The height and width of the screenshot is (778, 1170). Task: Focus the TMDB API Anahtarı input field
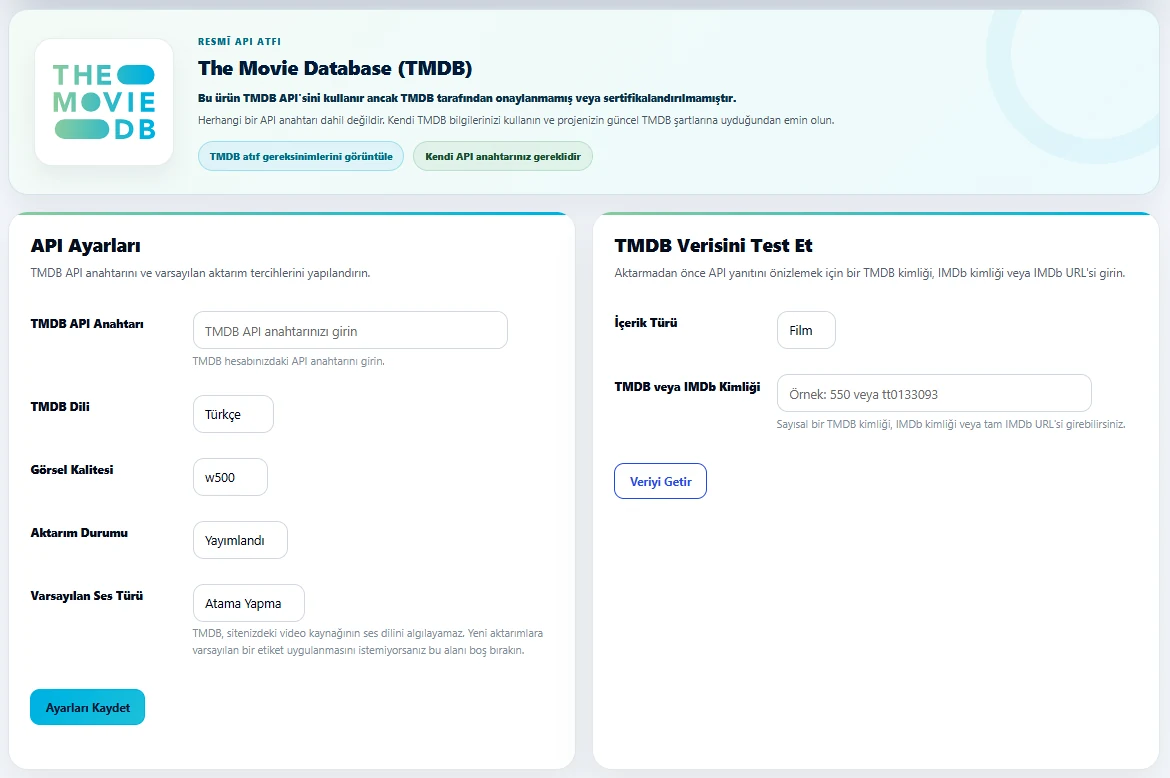[350, 330]
